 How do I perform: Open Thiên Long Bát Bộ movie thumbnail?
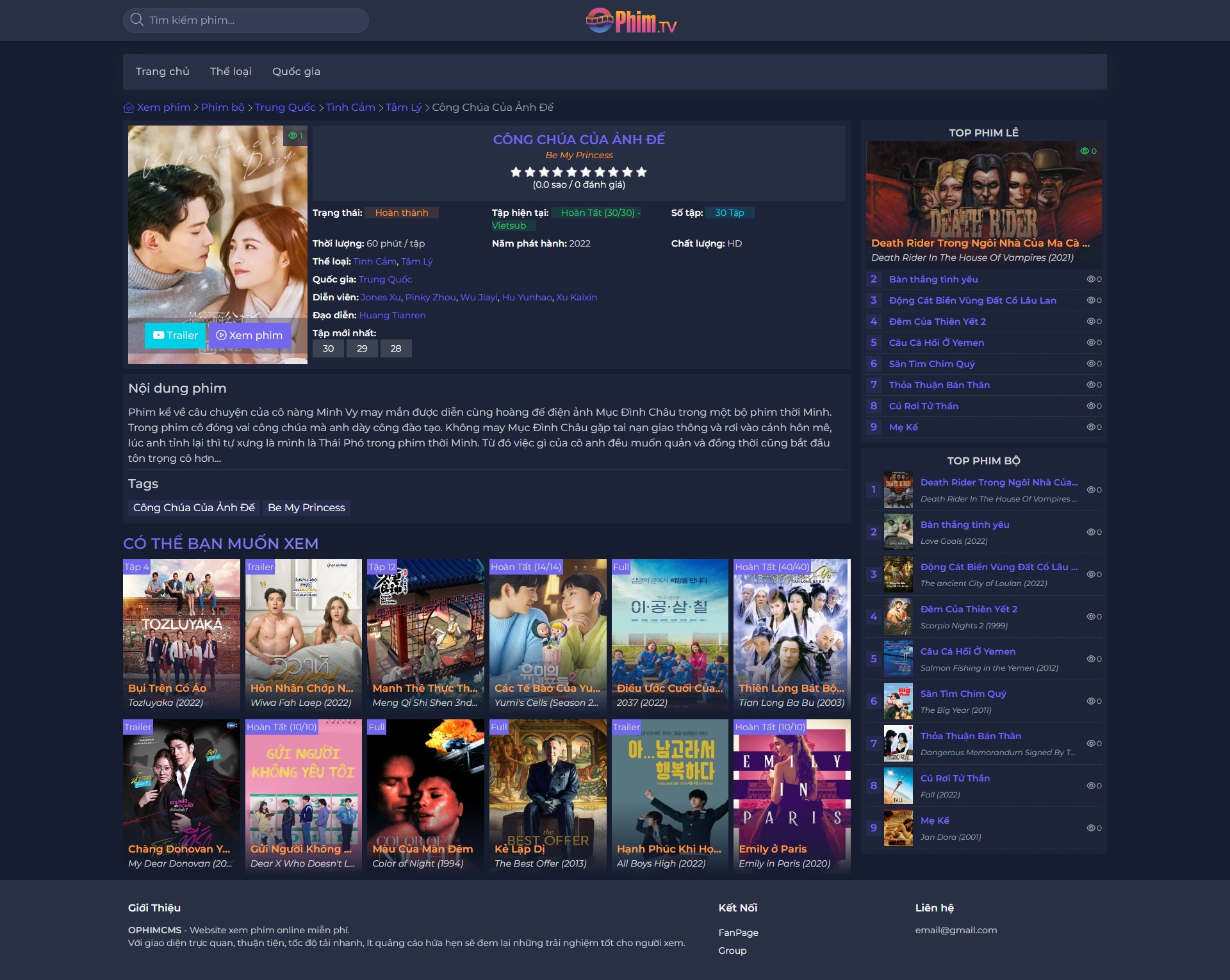click(x=792, y=635)
